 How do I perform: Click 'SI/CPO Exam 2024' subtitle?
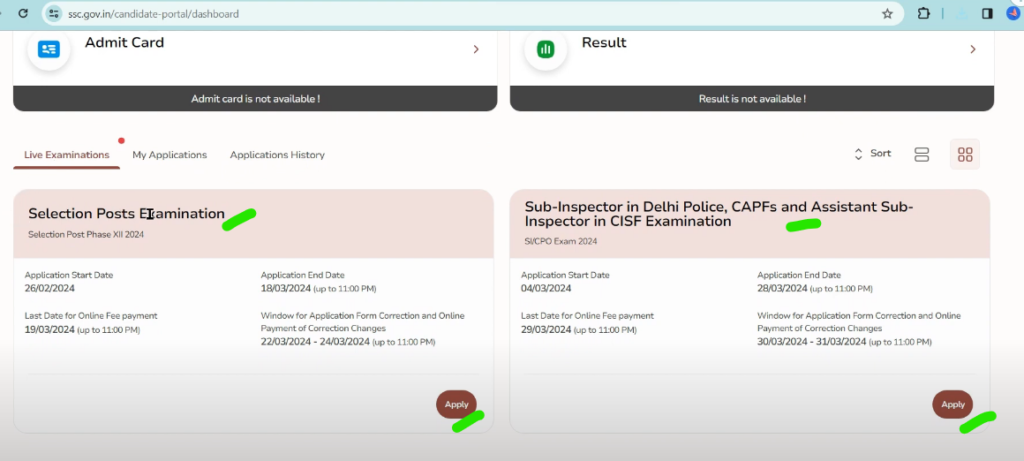point(561,242)
